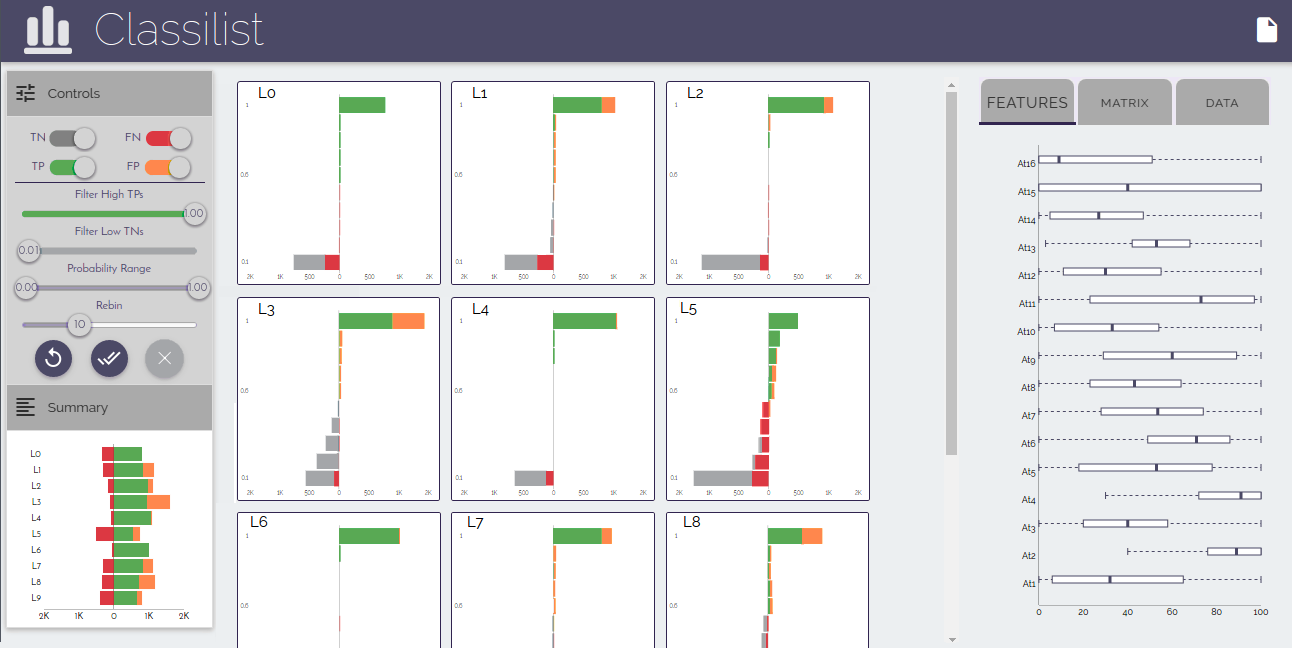This screenshot has width=1292, height=648.
Task: Switch to the MATRIX tab
Action: pyautogui.click(x=1125, y=102)
